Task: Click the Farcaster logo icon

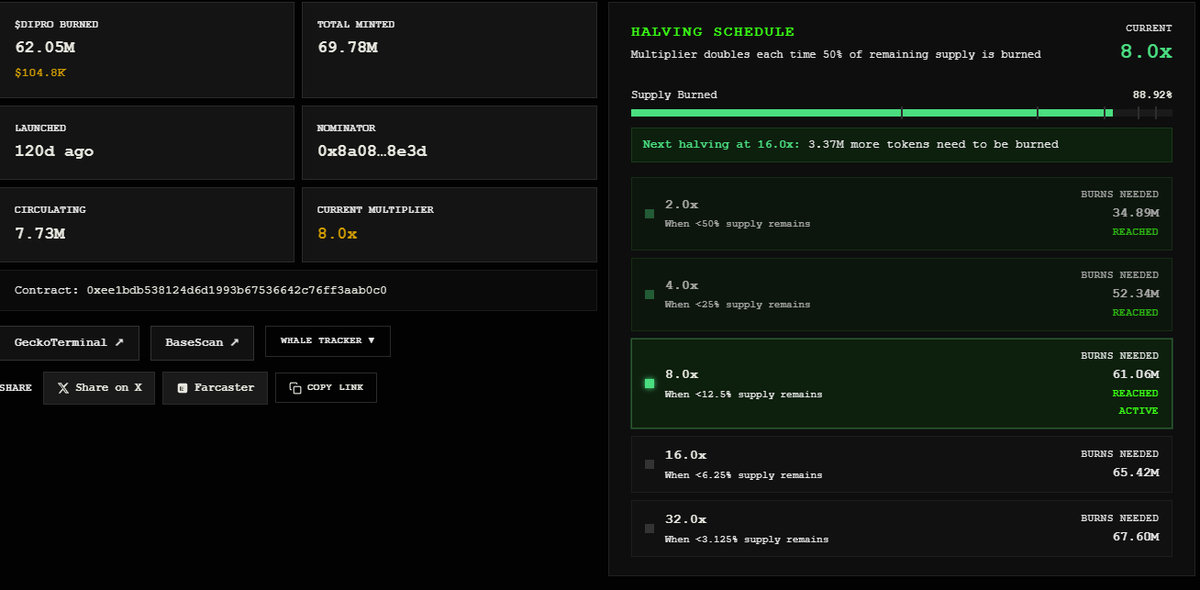Action: [x=182, y=388]
